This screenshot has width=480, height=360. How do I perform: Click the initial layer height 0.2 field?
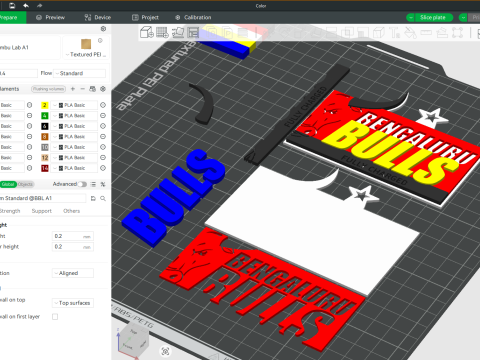tap(73, 247)
